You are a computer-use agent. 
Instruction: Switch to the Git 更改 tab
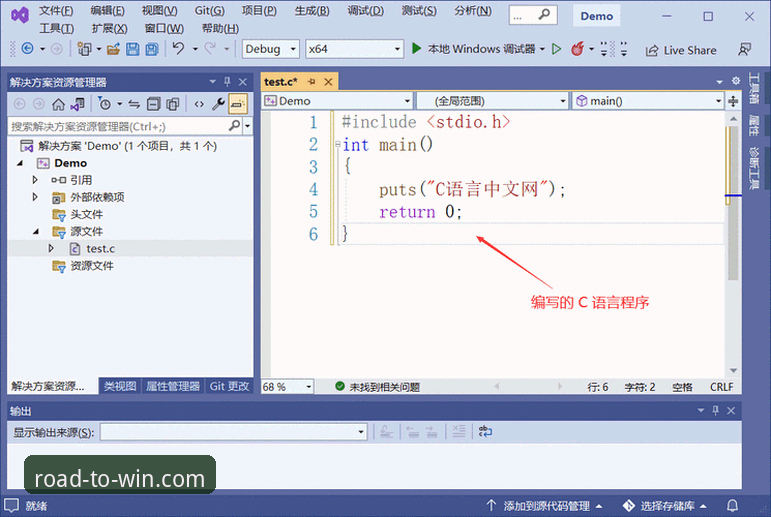229,386
